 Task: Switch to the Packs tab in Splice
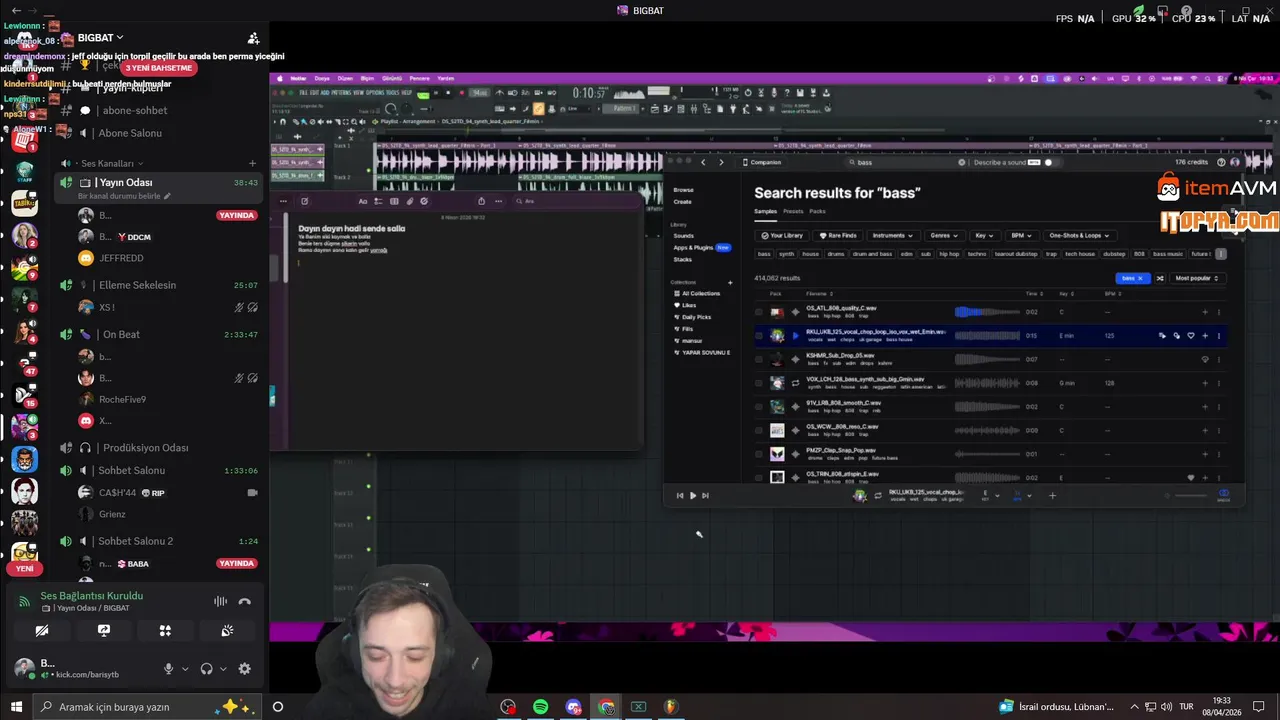click(817, 211)
